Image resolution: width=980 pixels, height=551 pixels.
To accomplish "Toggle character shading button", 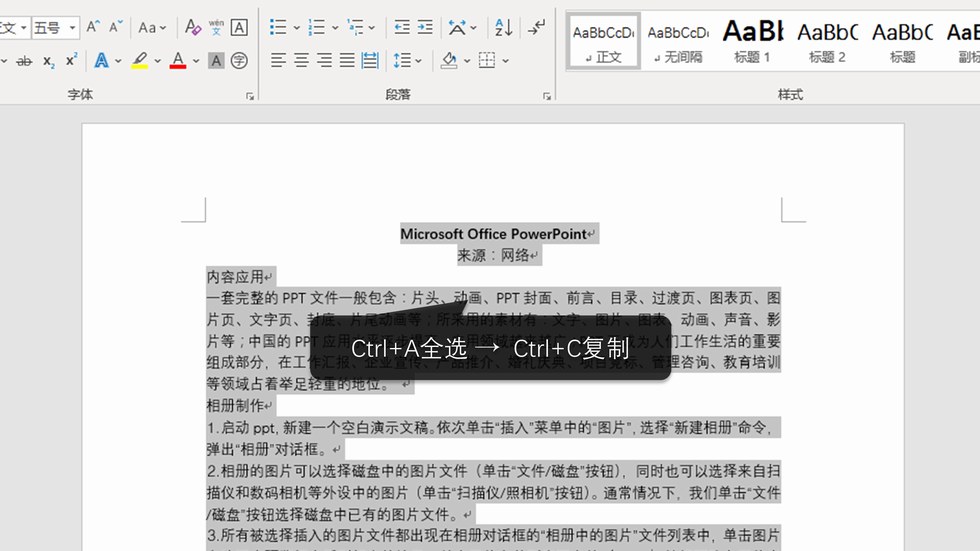I will point(216,61).
